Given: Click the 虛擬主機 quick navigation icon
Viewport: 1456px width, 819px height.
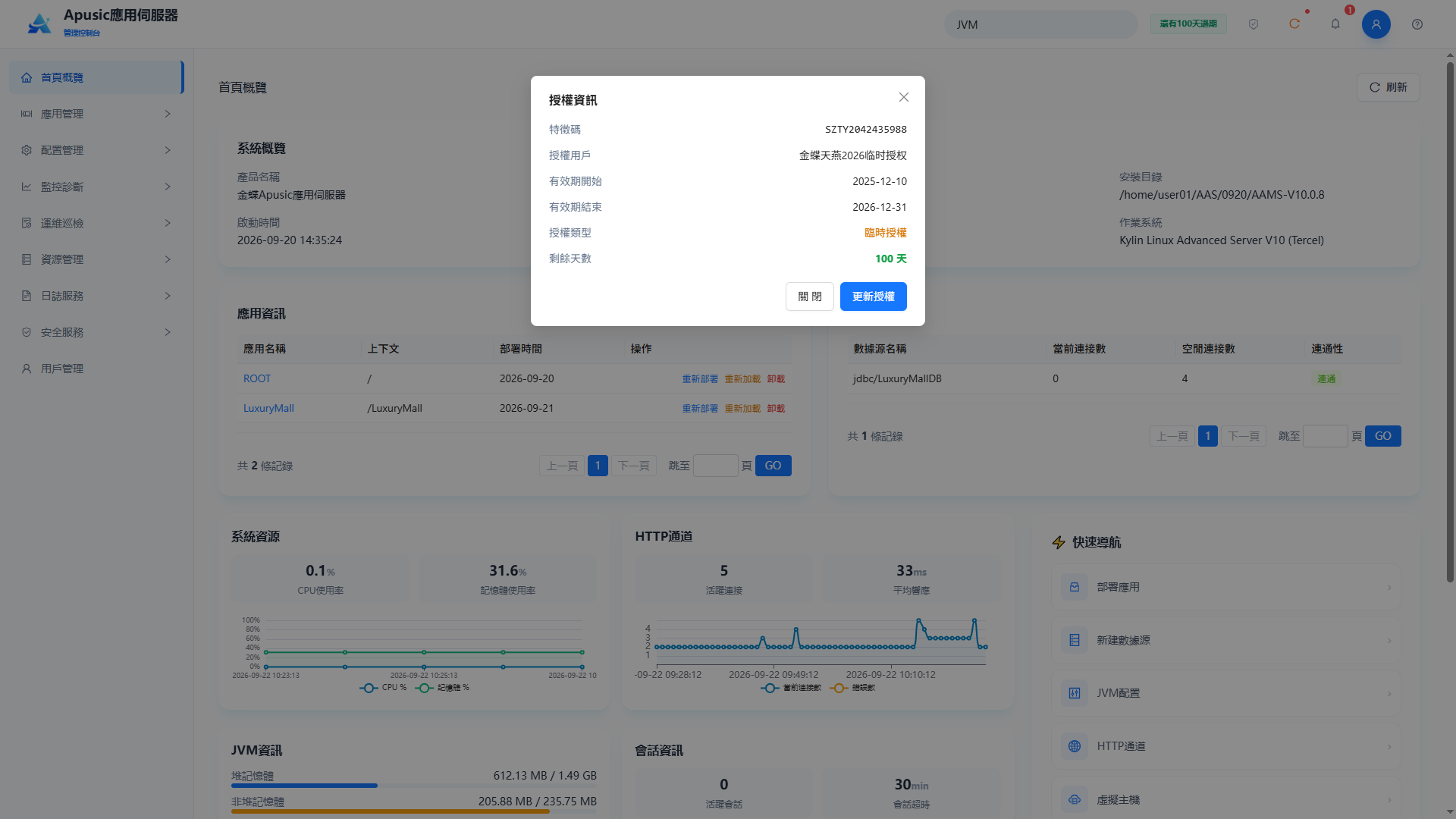Looking at the screenshot, I should (1075, 799).
